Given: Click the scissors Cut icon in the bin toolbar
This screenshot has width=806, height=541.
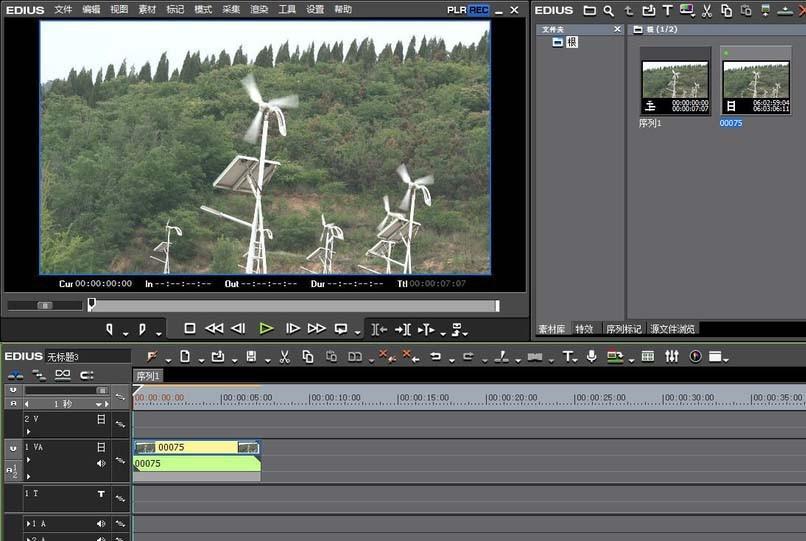Looking at the screenshot, I should [706, 11].
